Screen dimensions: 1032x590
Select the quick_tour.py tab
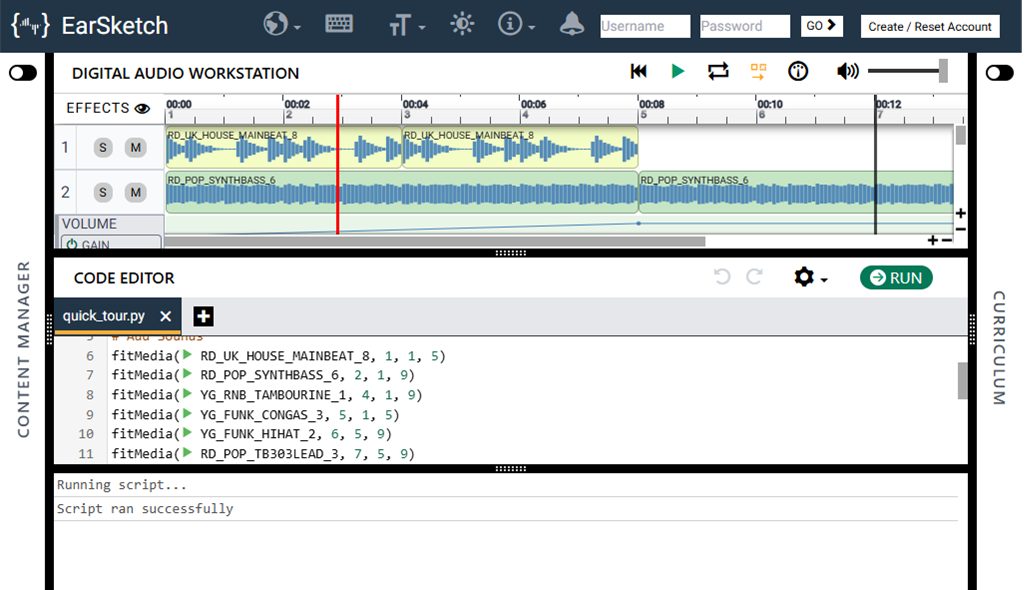tap(104, 316)
